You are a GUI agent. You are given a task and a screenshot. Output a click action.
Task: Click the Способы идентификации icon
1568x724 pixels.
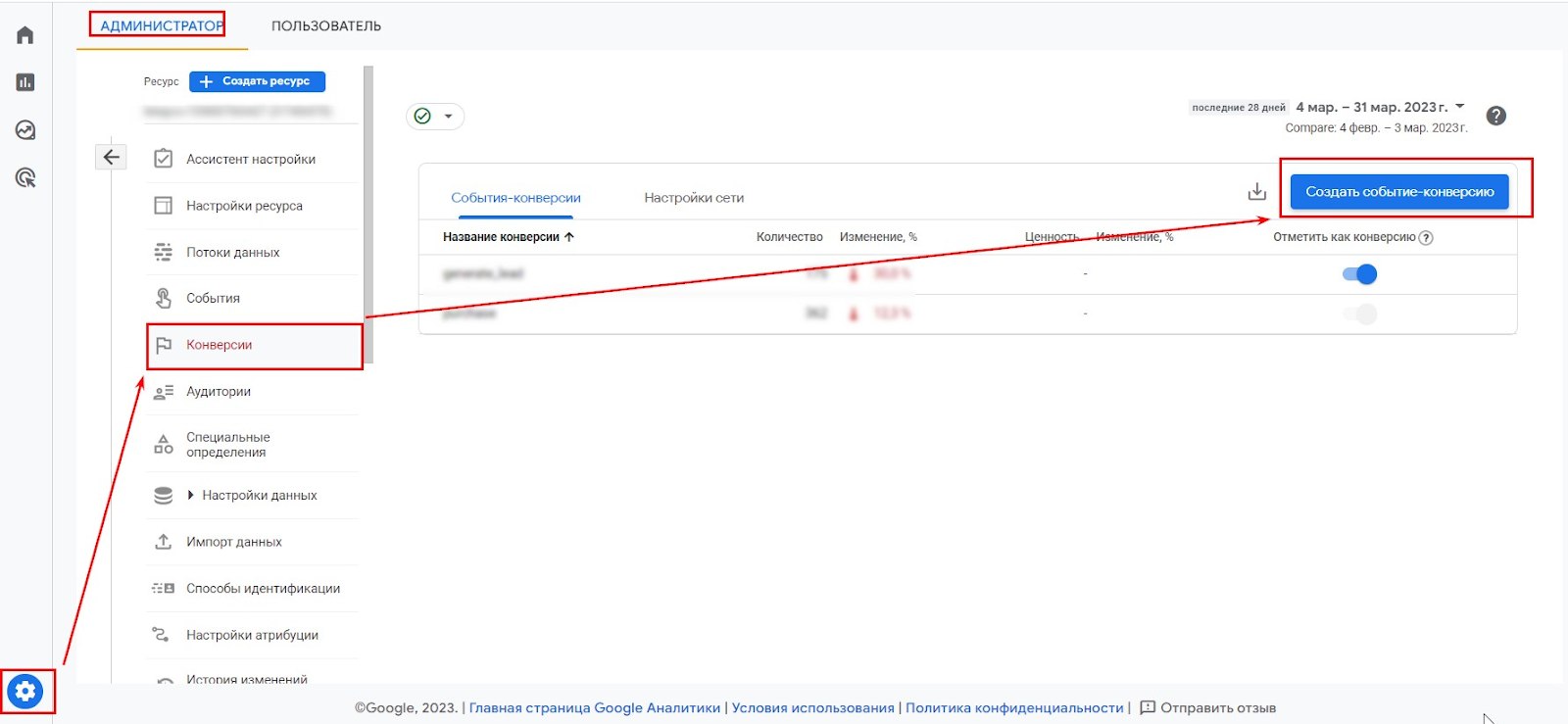(x=164, y=589)
